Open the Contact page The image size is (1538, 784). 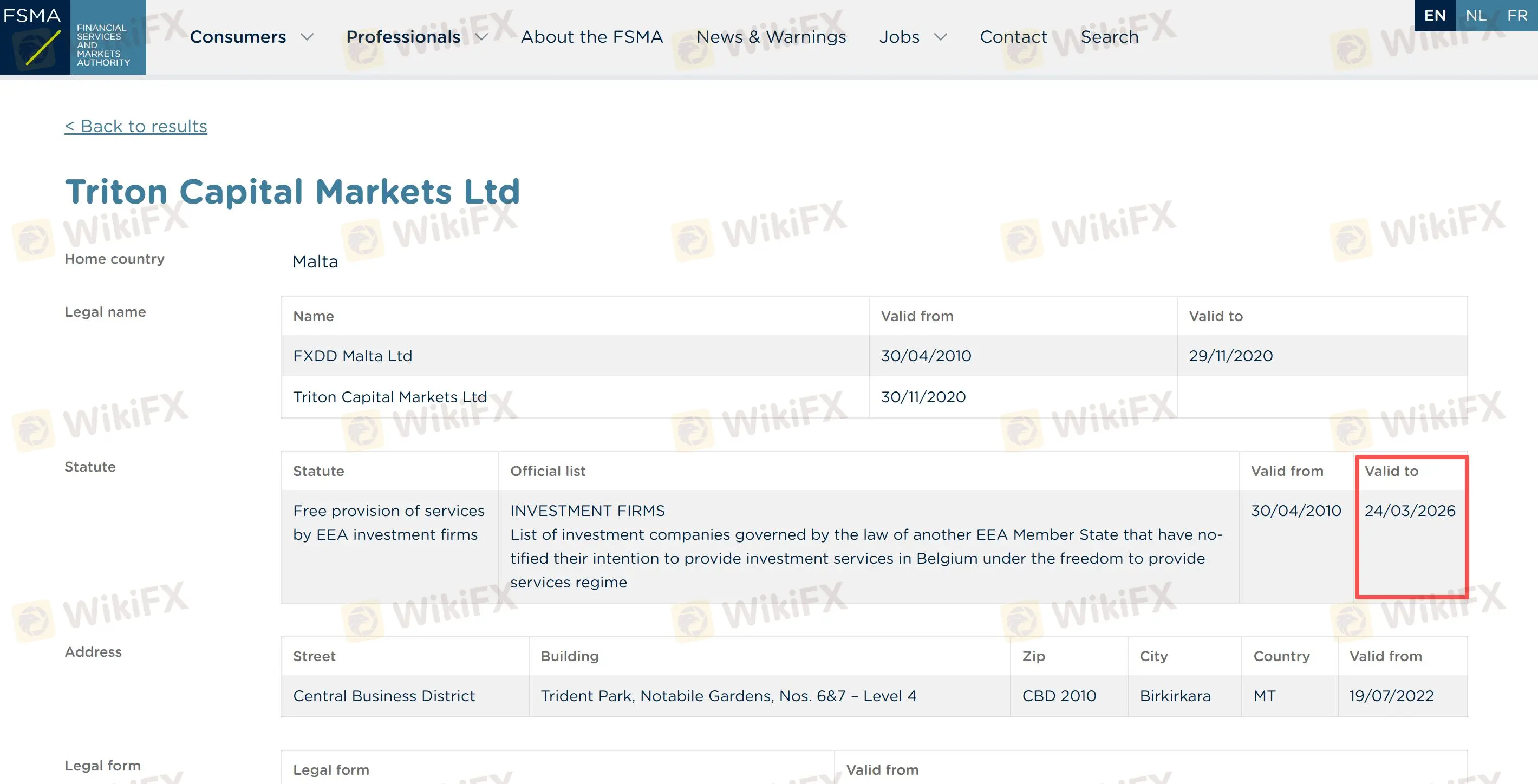pos(1013,37)
